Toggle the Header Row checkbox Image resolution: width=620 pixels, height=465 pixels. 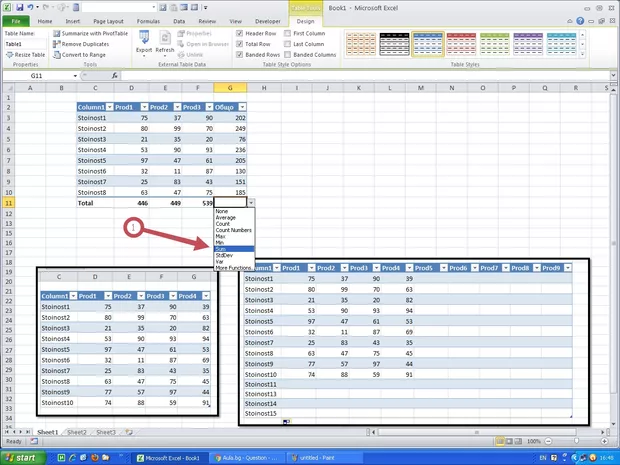click(x=239, y=34)
